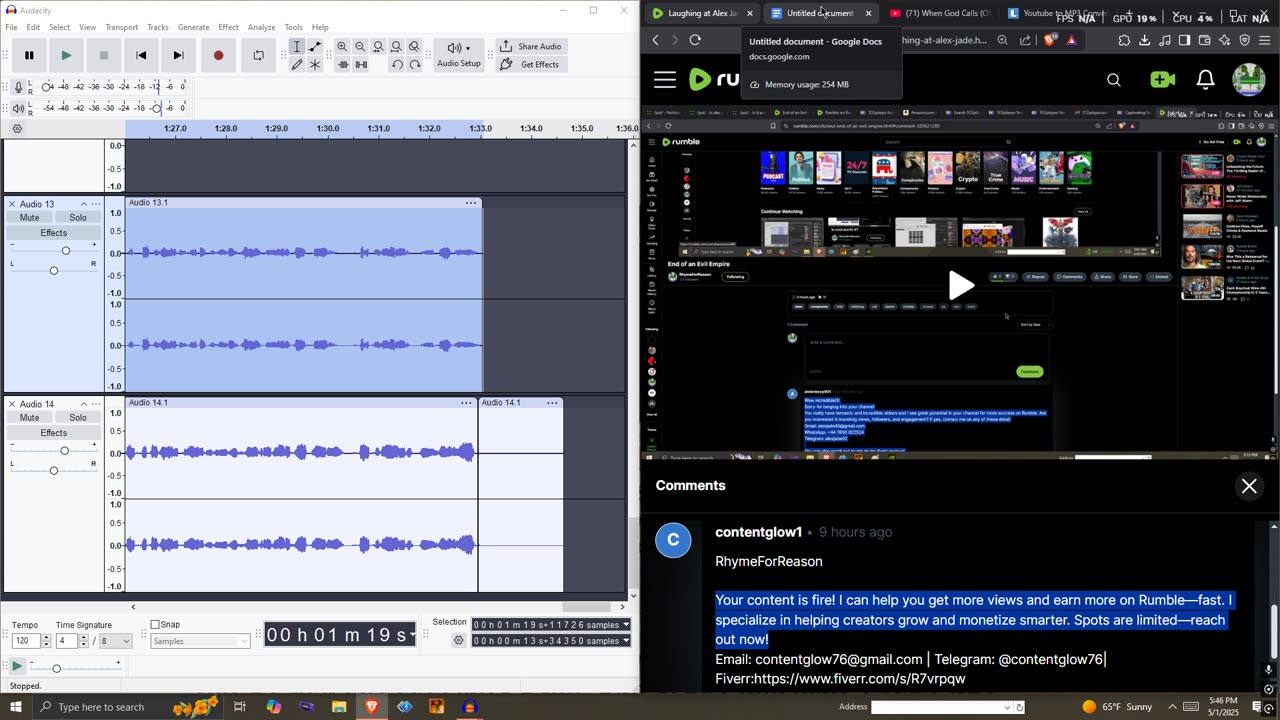Open the File menu
Viewport: 1280px width, 720px height.
pyautogui.click(x=11, y=27)
